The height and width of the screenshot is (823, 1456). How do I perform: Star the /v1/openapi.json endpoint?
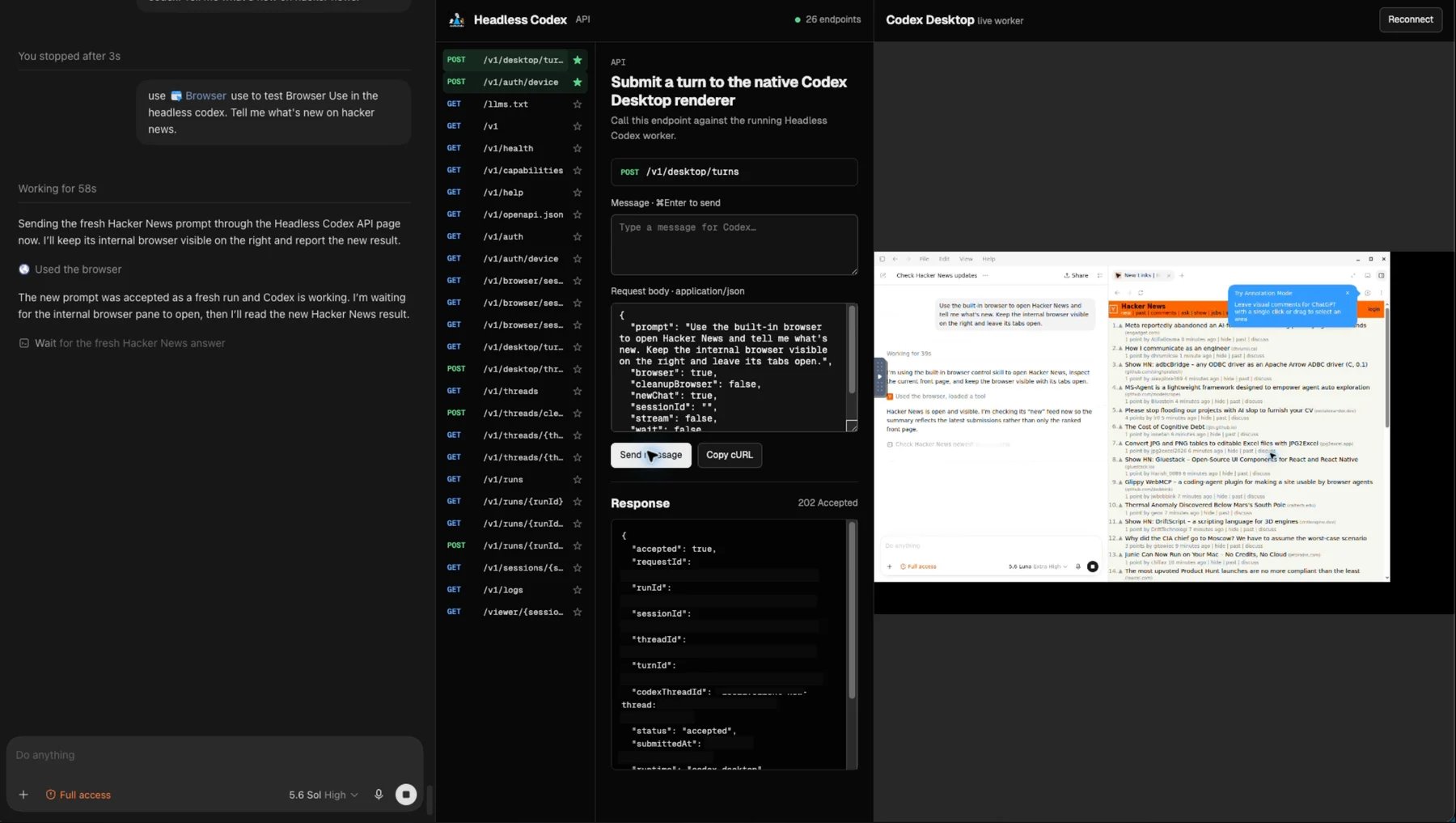coord(578,214)
